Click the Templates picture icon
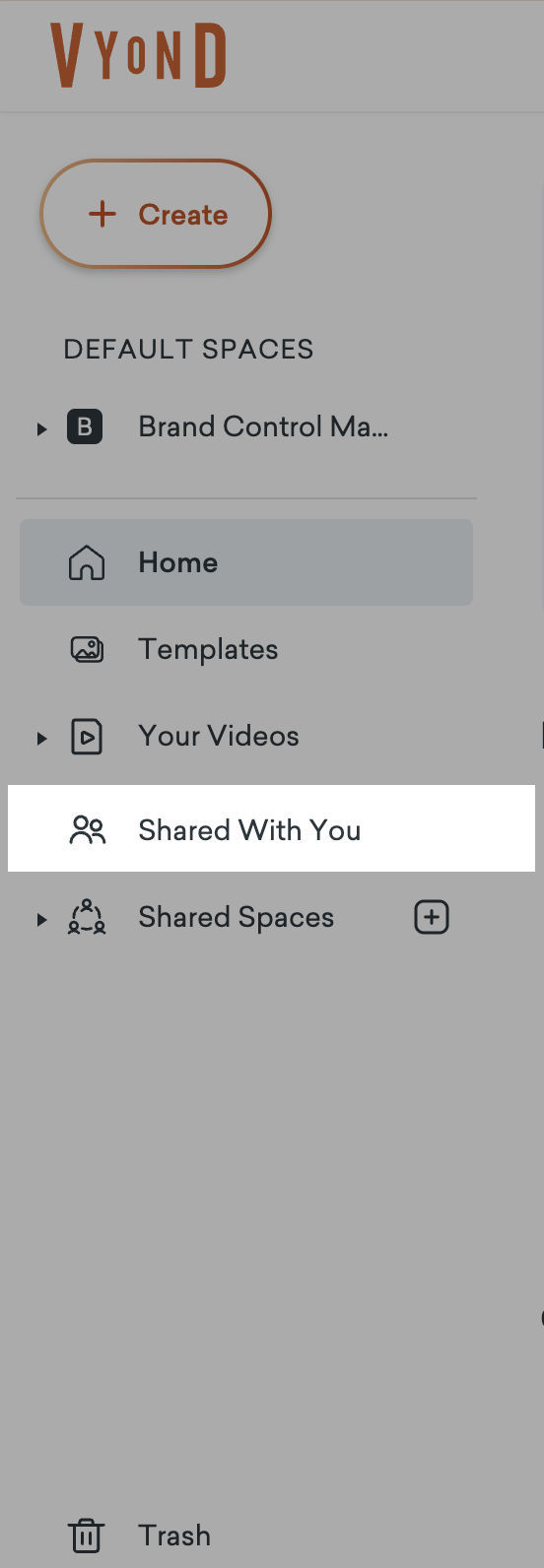 coord(87,649)
